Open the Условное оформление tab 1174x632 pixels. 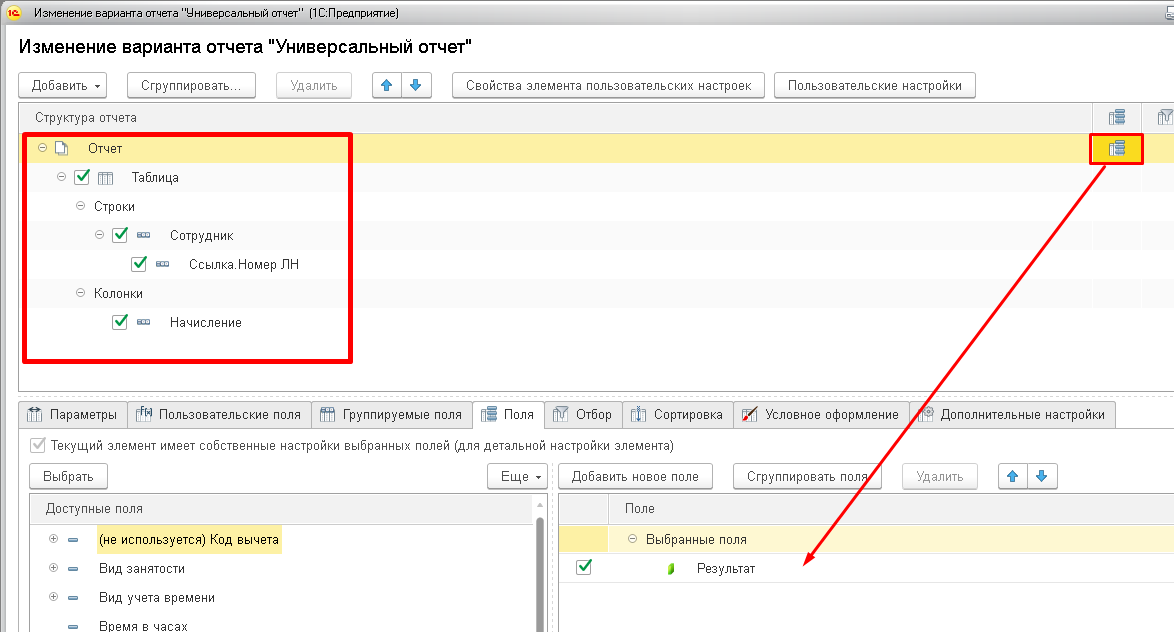pyautogui.click(x=821, y=415)
